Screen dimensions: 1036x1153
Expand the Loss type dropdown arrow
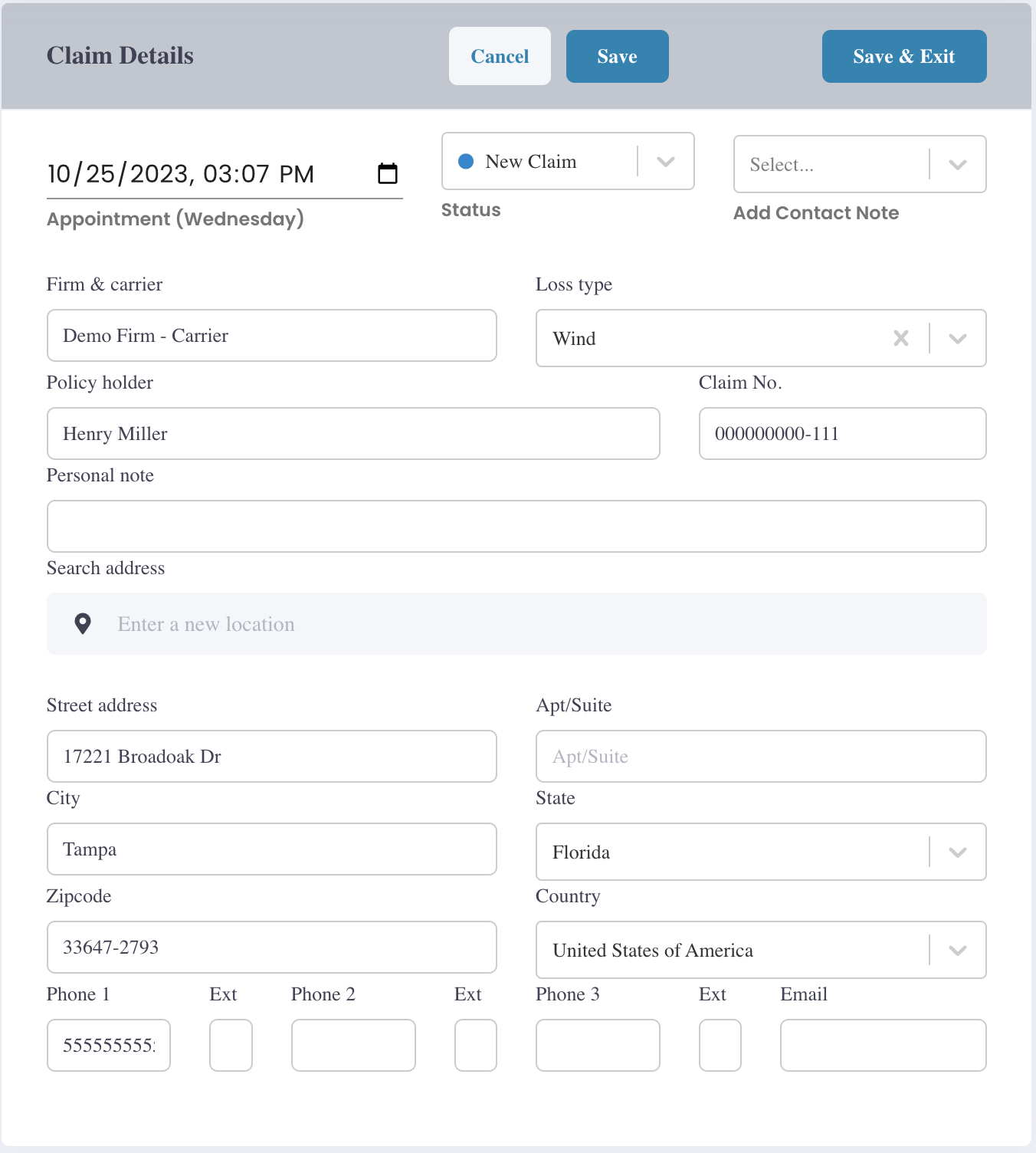pos(958,338)
